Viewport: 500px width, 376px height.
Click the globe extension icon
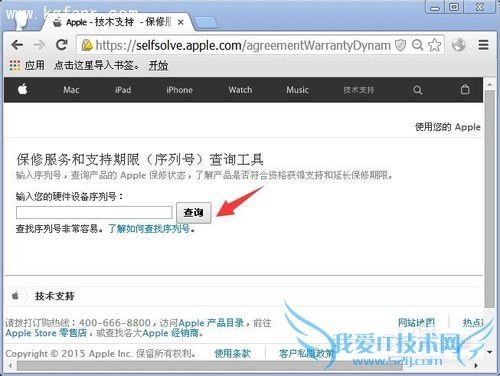coord(459,45)
